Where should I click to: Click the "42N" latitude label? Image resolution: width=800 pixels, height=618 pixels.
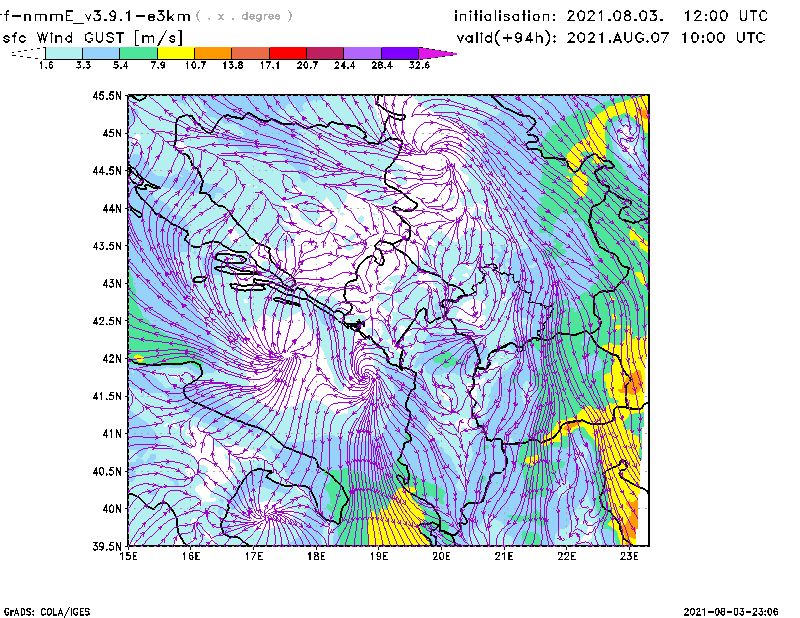coord(112,358)
